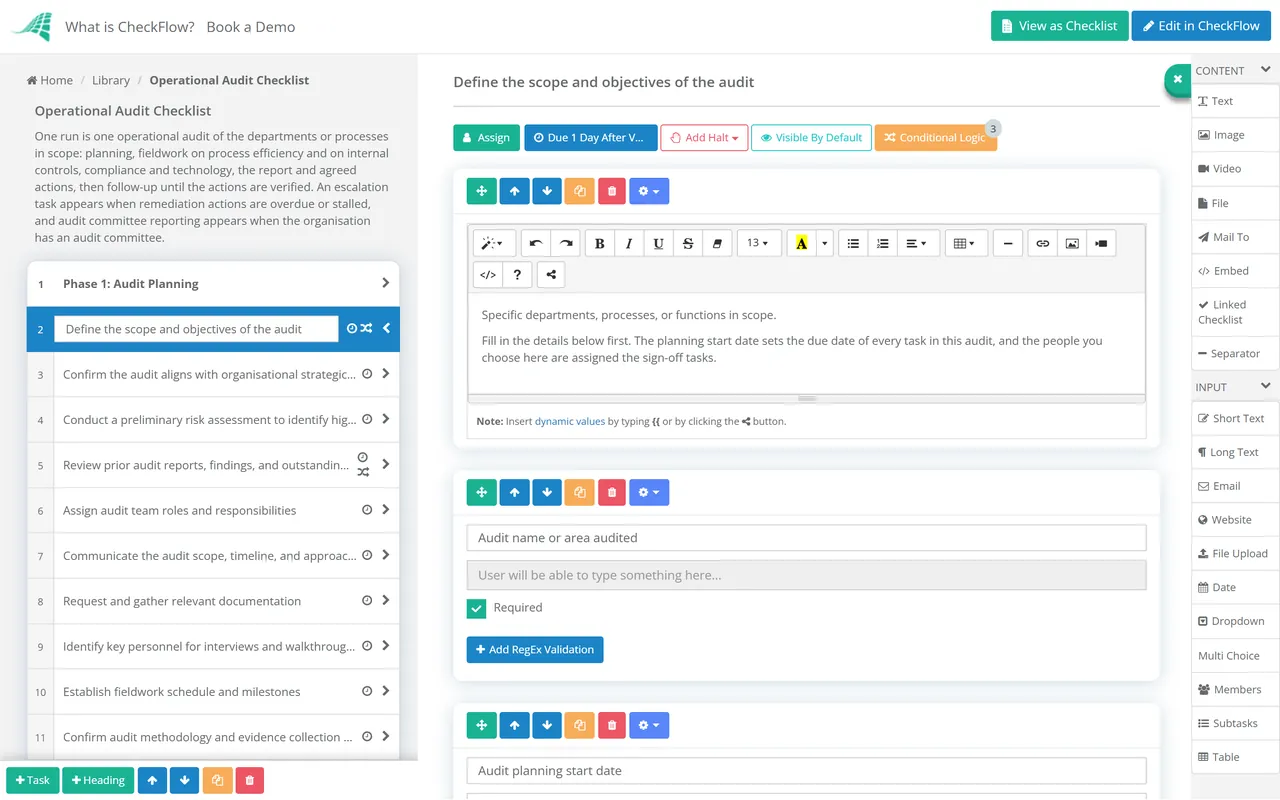
Task: Delete the selected task from the bottom bar
Action: pyautogui.click(x=250, y=780)
